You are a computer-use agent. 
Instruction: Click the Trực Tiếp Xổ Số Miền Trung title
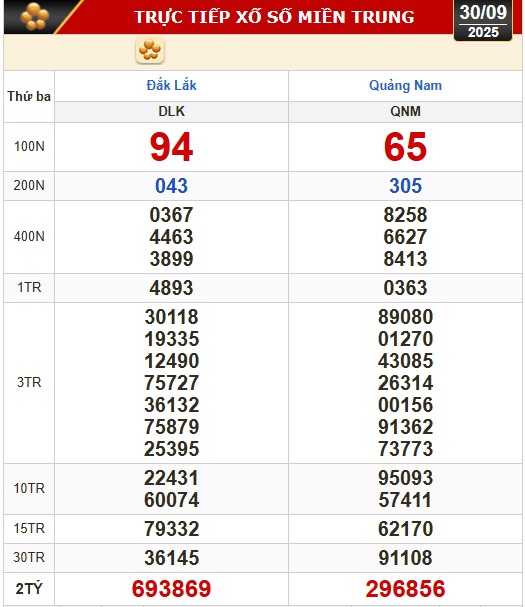click(274, 17)
